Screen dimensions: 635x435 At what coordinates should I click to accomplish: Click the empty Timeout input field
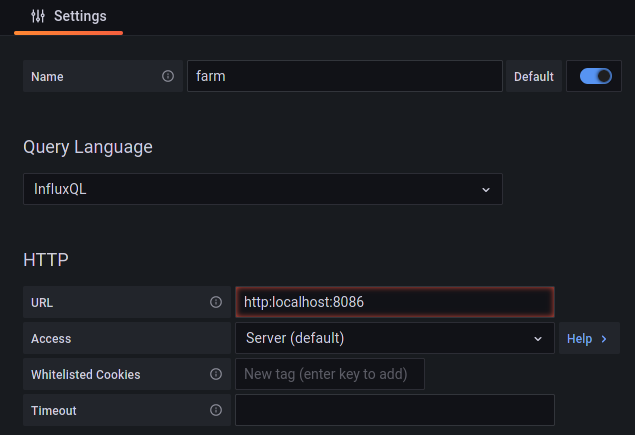click(x=394, y=410)
